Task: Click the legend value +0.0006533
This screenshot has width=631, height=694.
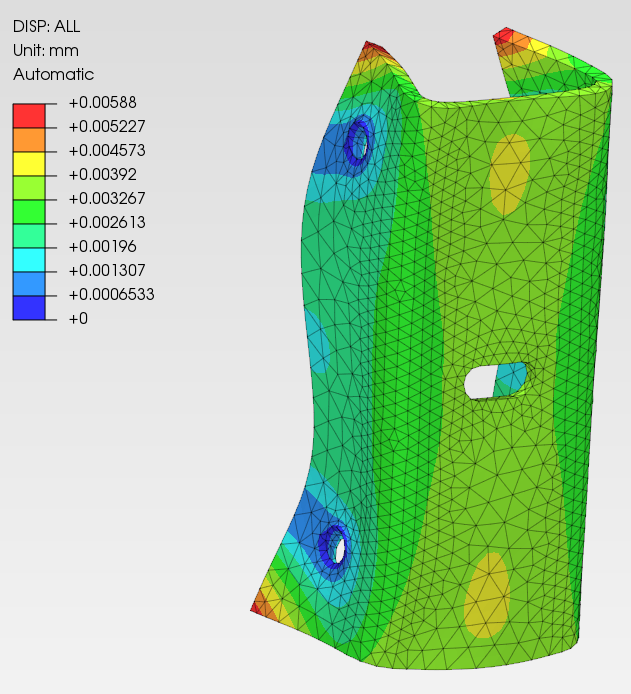Action: [112, 294]
